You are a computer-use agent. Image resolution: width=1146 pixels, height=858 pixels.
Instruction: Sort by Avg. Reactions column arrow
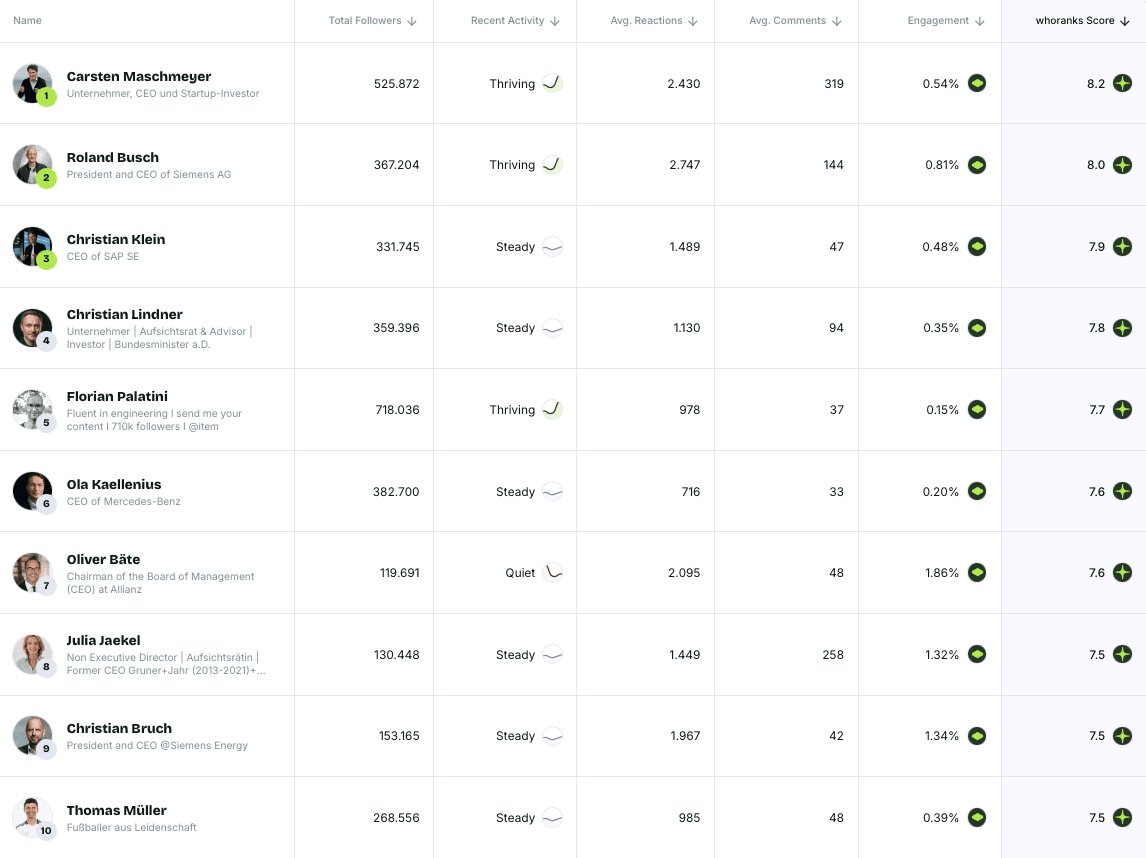(693, 21)
